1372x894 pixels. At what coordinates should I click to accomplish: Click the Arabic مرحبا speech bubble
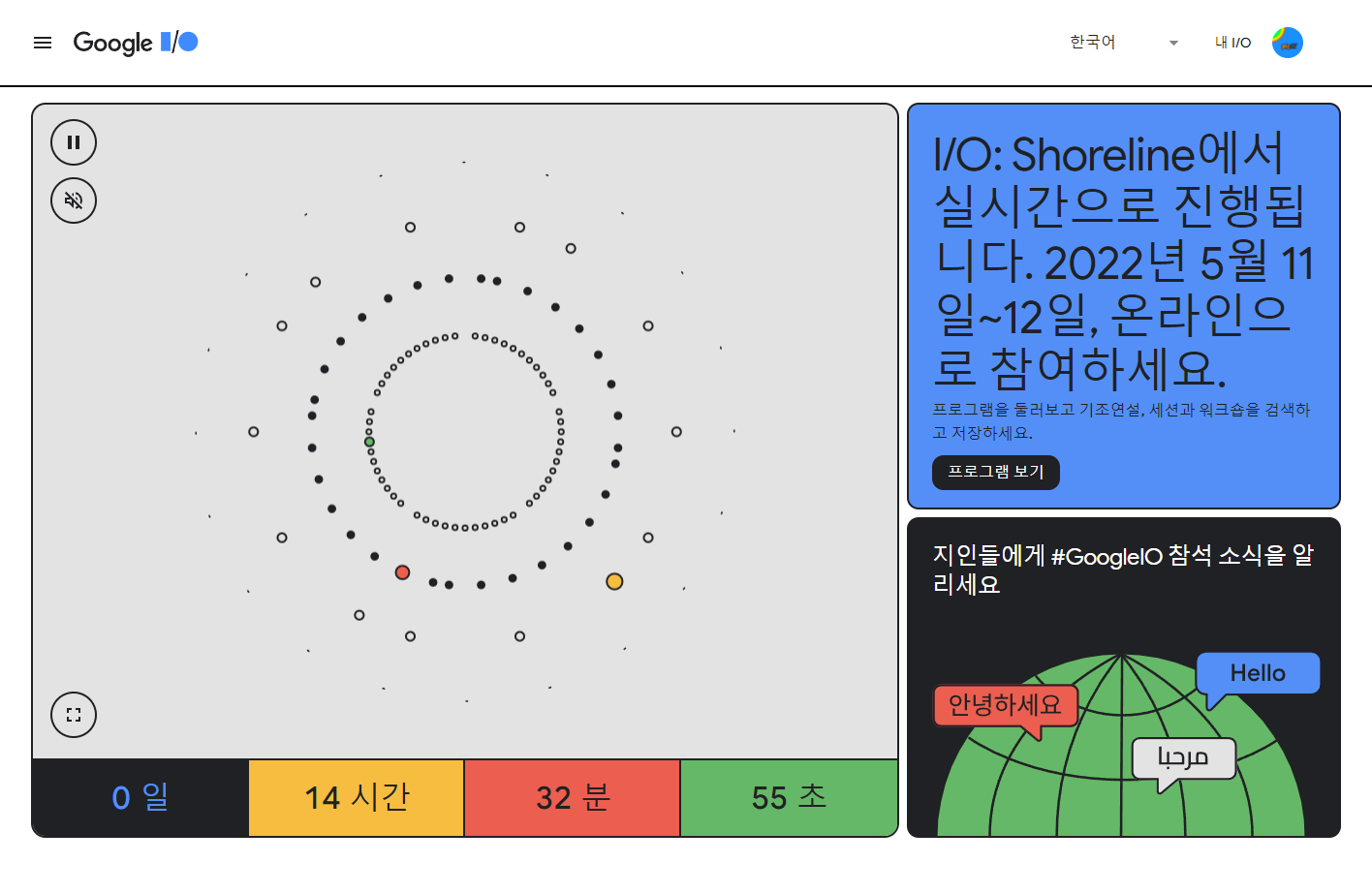click(1183, 758)
